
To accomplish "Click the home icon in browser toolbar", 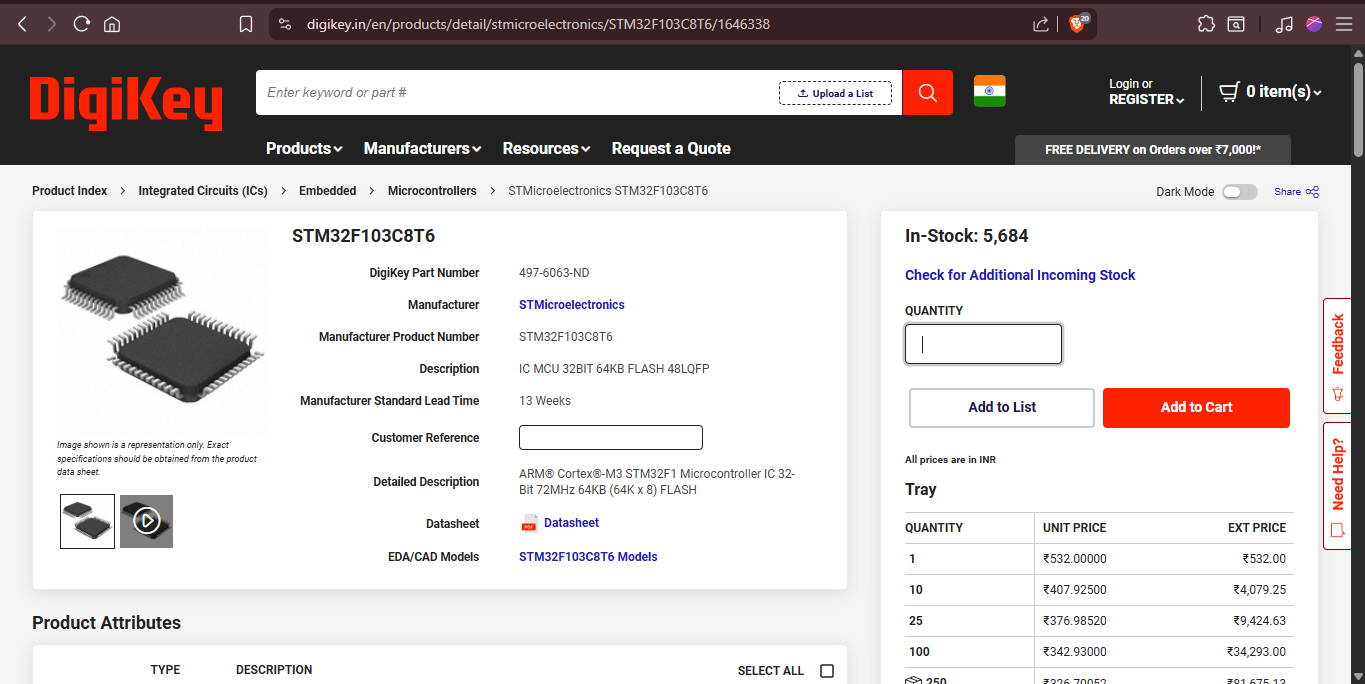I will pyautogui.click(x=111, y=23).
